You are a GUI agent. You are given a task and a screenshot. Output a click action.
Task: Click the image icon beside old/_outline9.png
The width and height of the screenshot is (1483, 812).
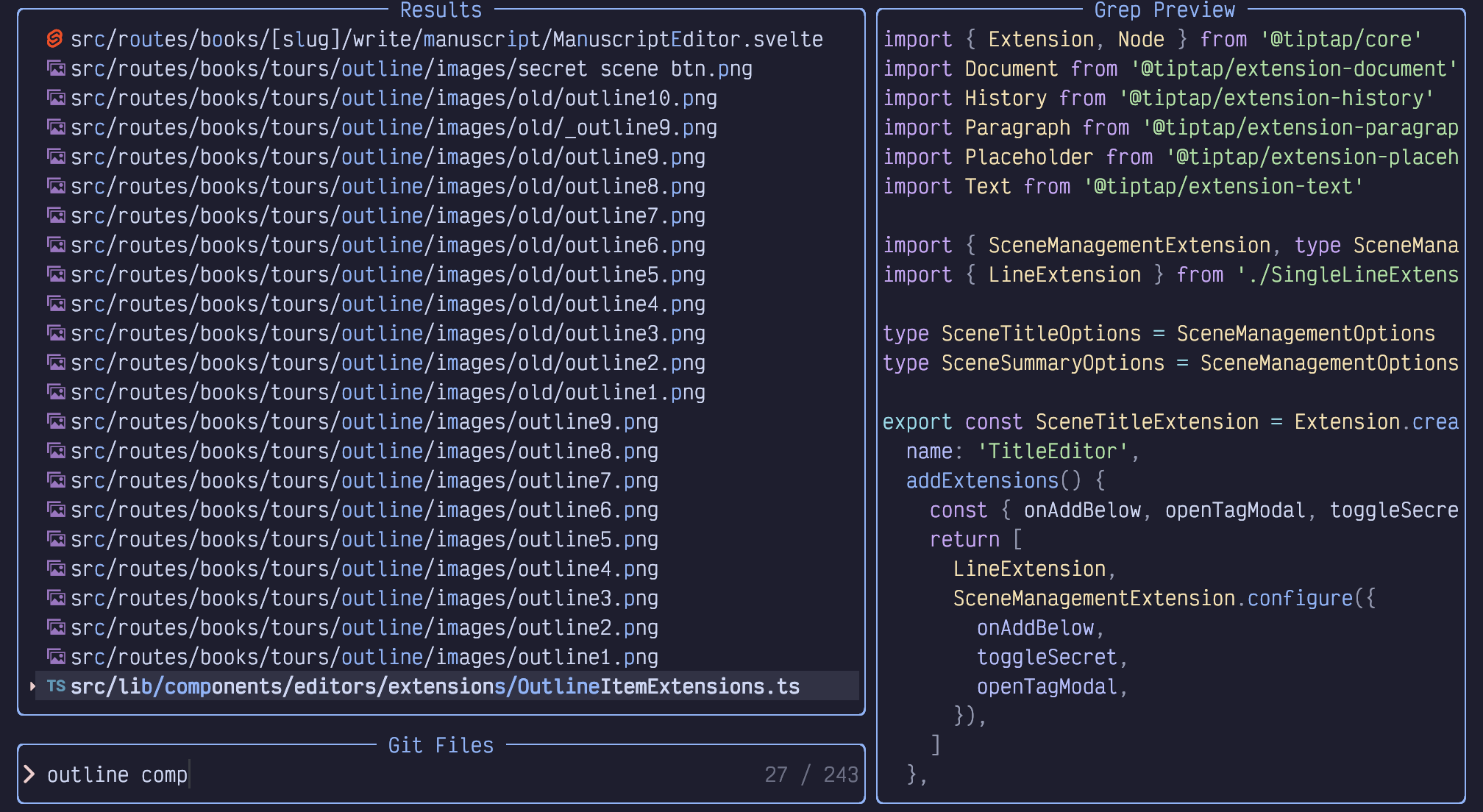coord(56,127)
